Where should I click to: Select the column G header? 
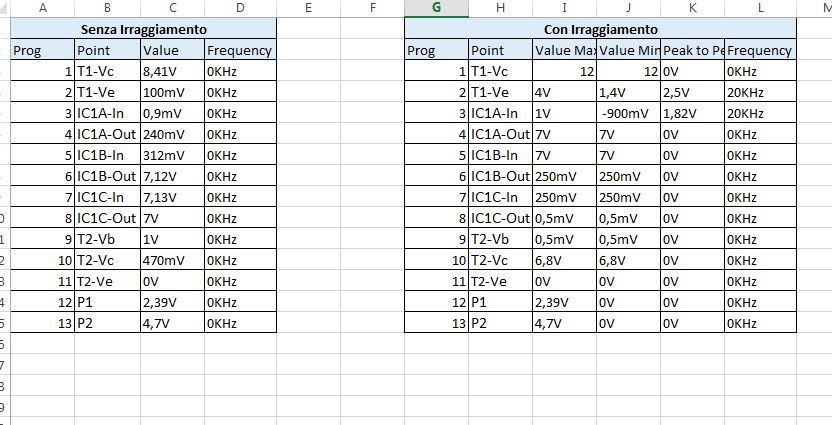tap(436, 8)
